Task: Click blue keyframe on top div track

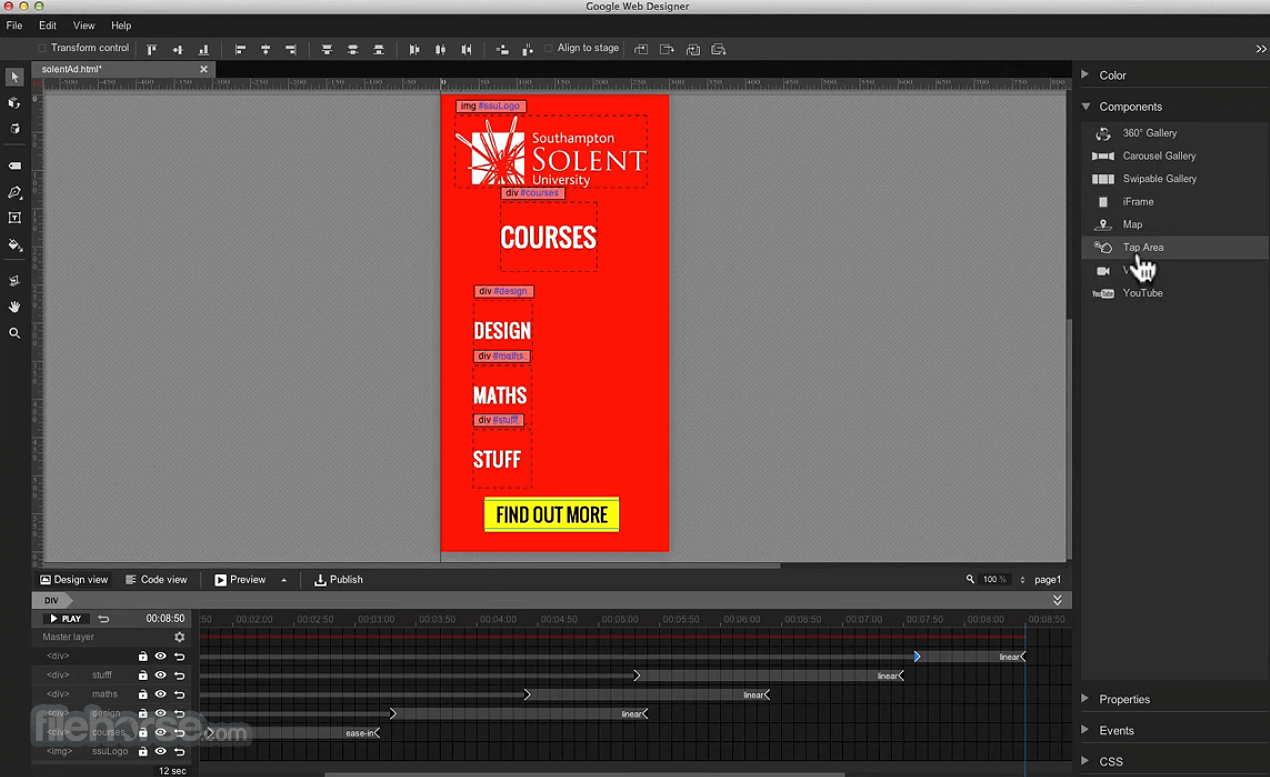Action: 917,657
